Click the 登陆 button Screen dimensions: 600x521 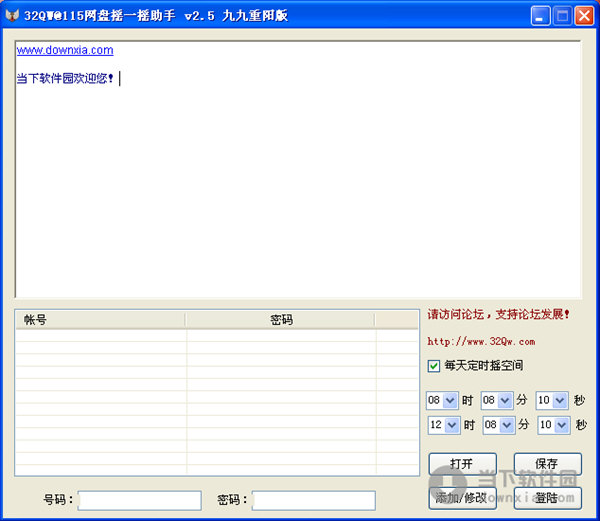pos(548,498)
